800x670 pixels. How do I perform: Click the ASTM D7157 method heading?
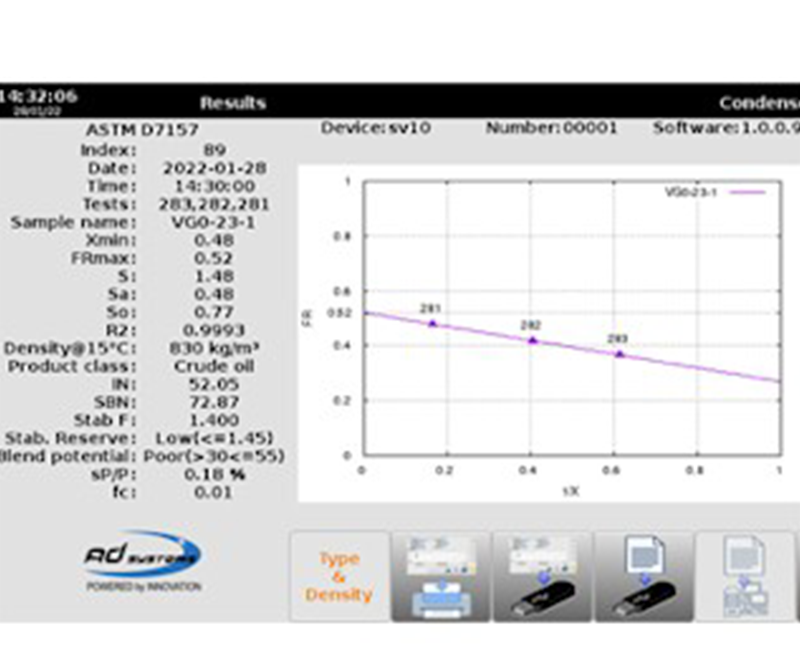tap(146, 130)
